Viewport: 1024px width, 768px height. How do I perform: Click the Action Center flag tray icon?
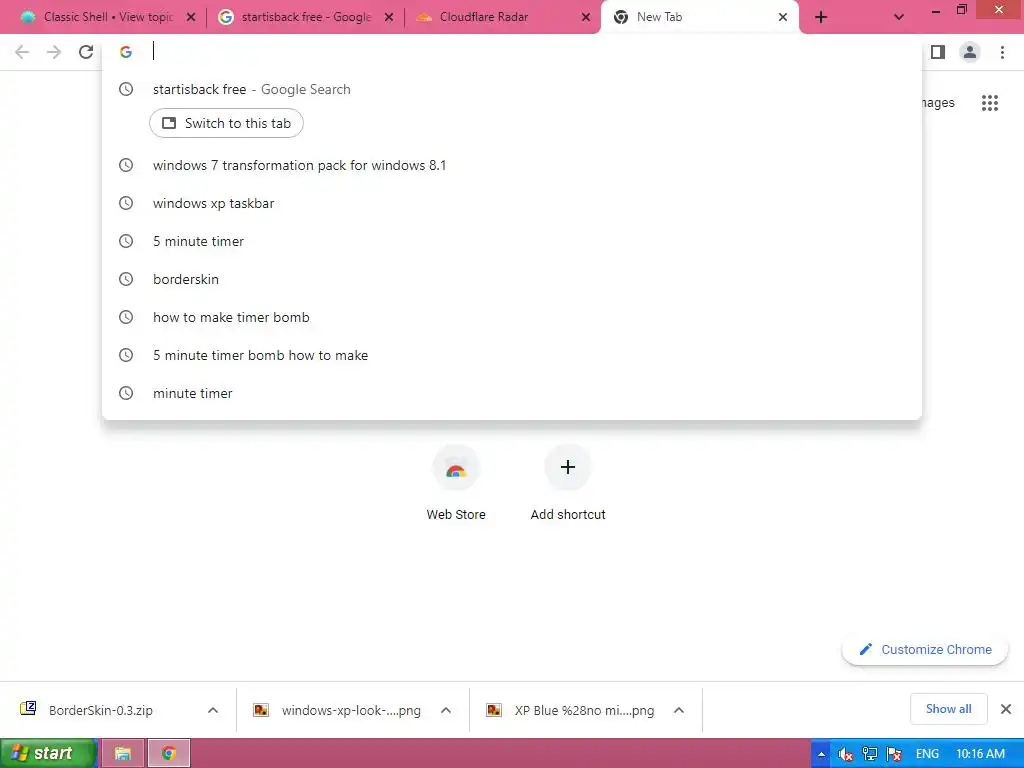click(893, 754)
